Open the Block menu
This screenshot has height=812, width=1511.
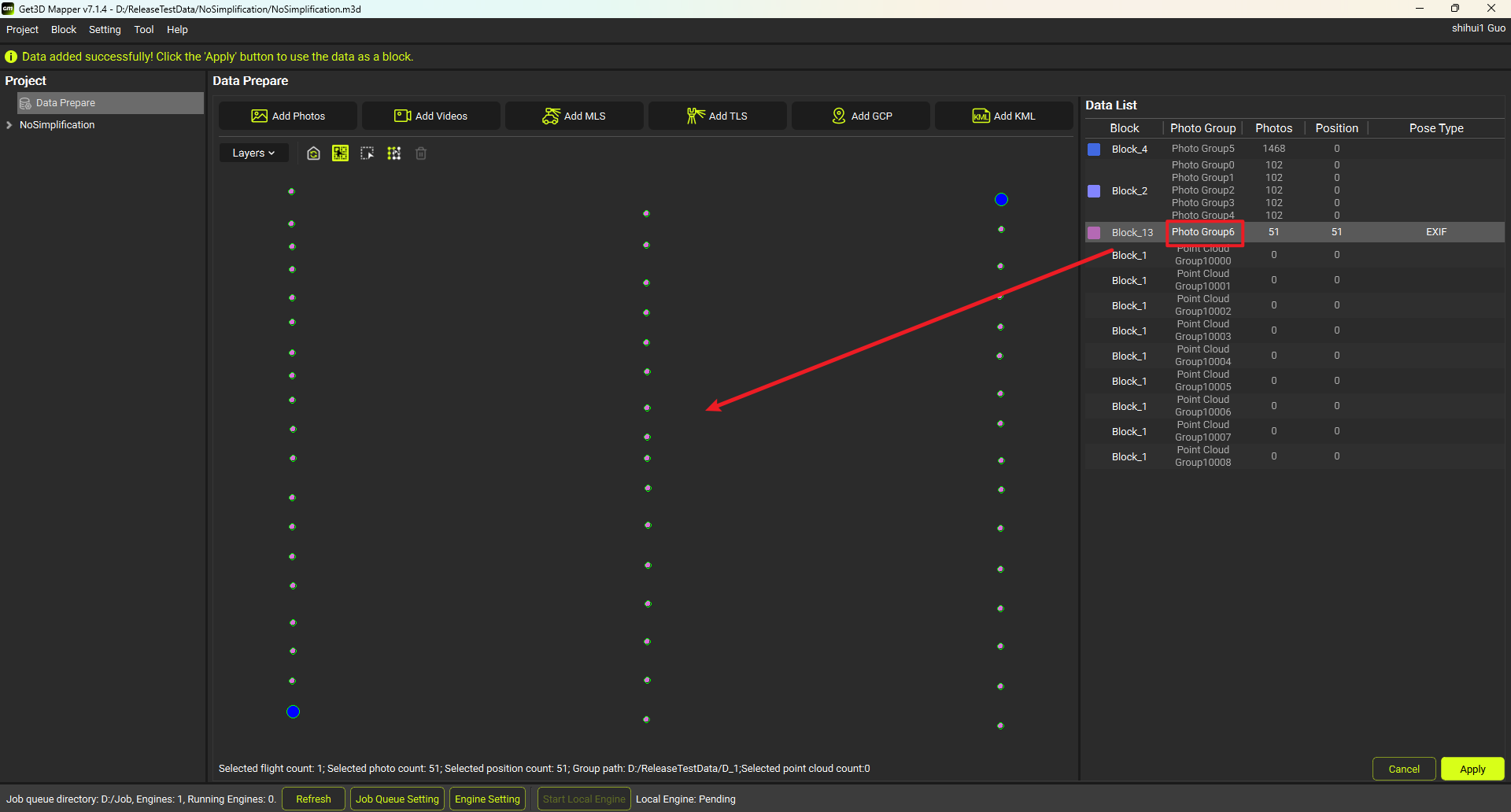(64, 30)
